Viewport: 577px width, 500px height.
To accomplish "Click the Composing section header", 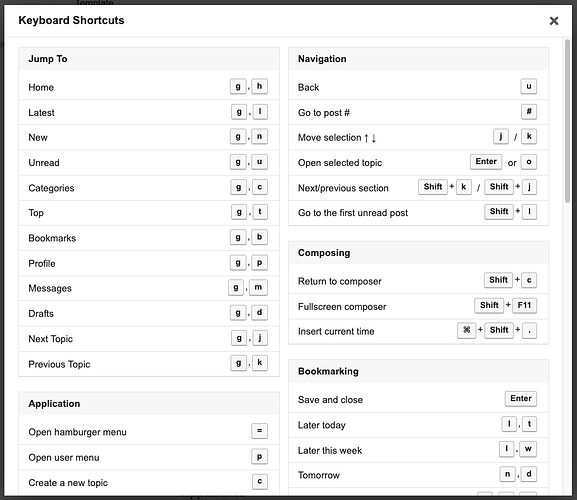I will coord(418,253).
